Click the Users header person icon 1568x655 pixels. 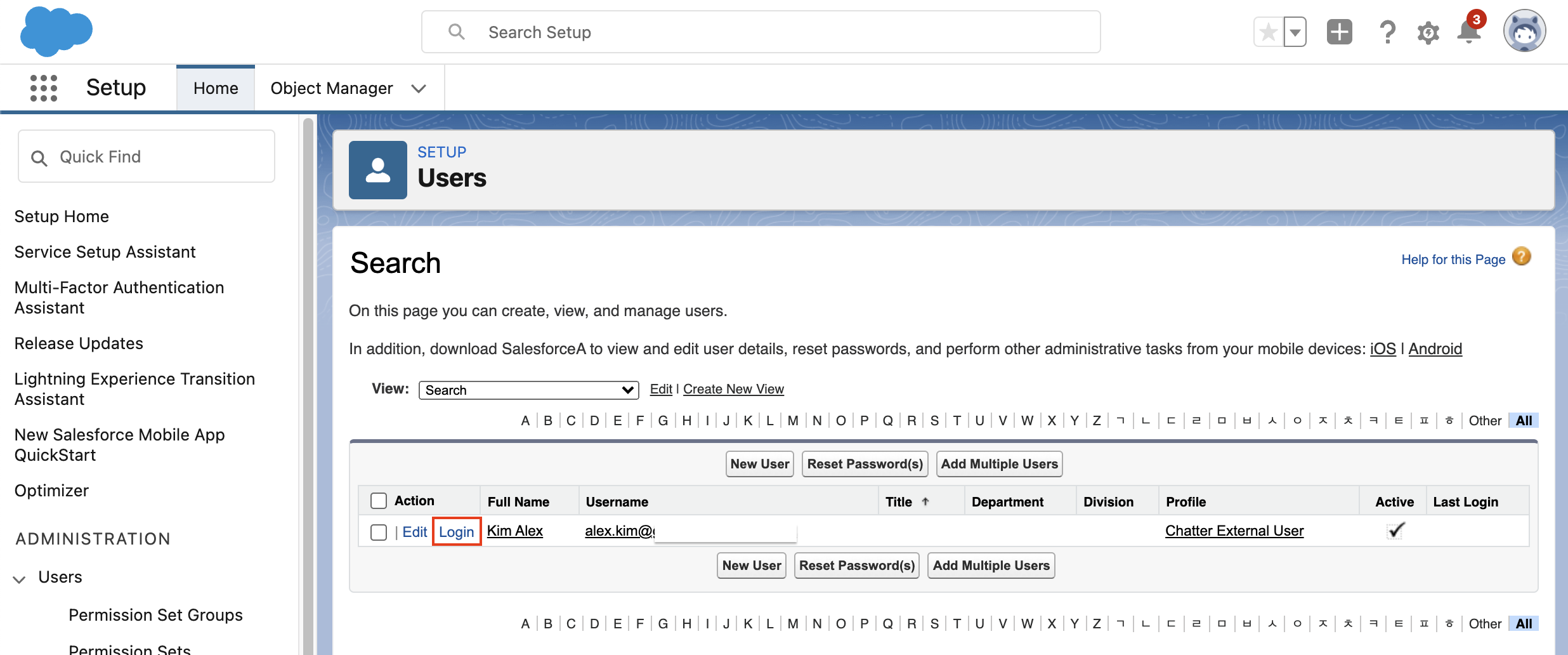point(378,170)
